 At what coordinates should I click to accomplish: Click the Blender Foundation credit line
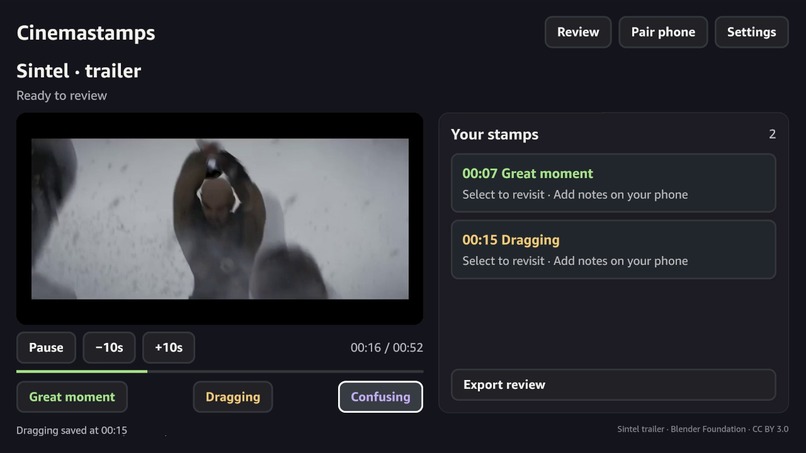pyautogui.click(x=703, y=429)
